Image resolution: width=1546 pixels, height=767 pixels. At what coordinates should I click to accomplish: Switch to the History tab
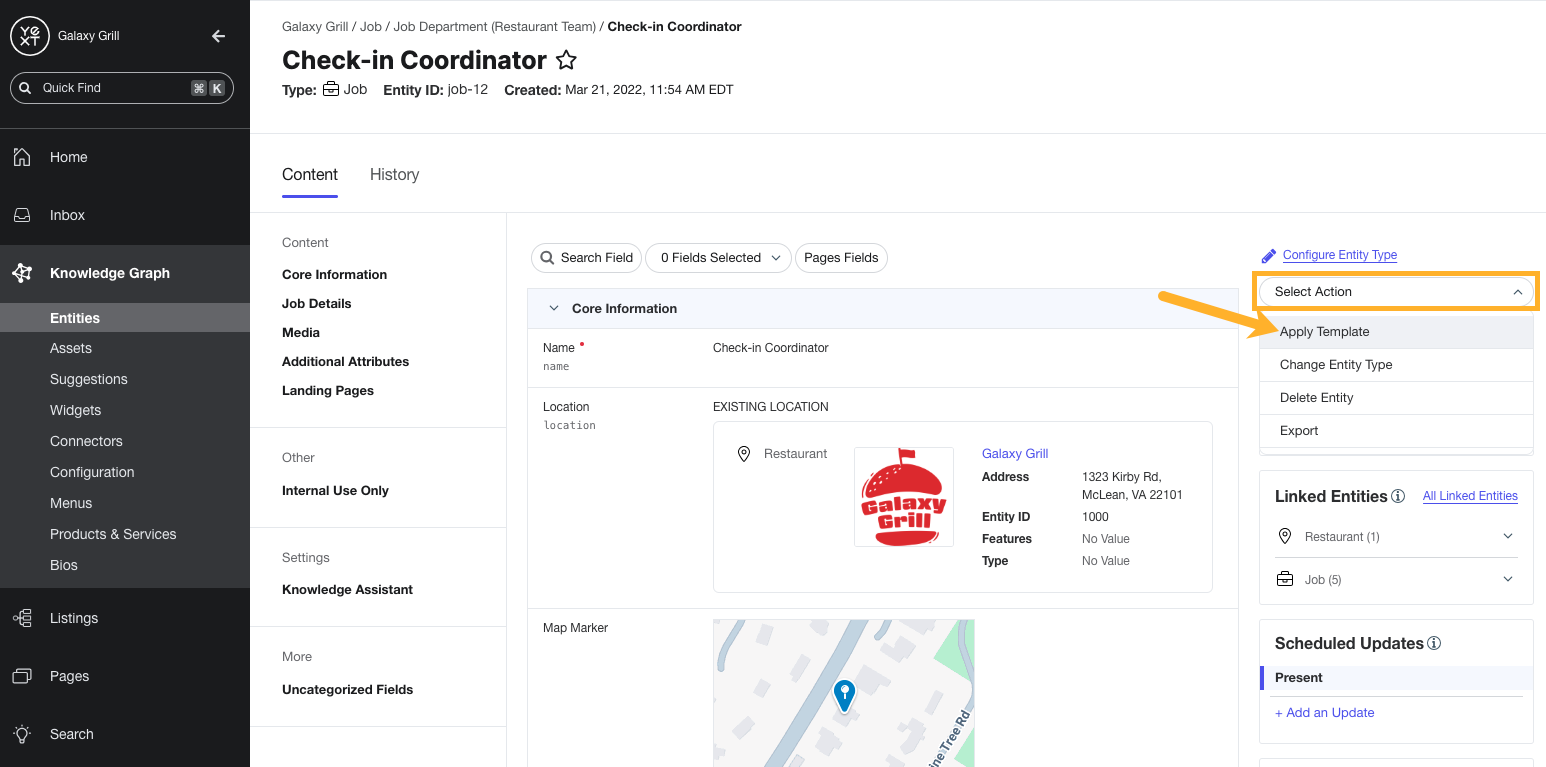pyautogui.click(x=394, y=175)
